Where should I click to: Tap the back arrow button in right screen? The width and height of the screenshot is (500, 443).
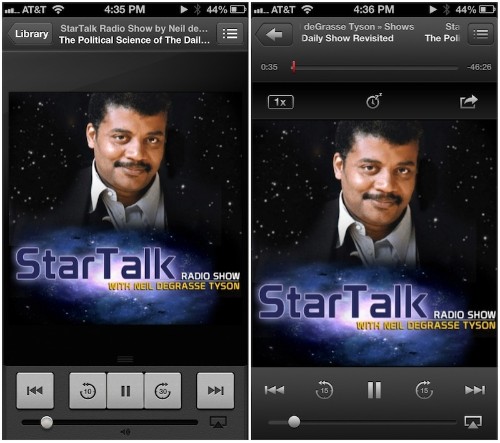tap(274, 34)
